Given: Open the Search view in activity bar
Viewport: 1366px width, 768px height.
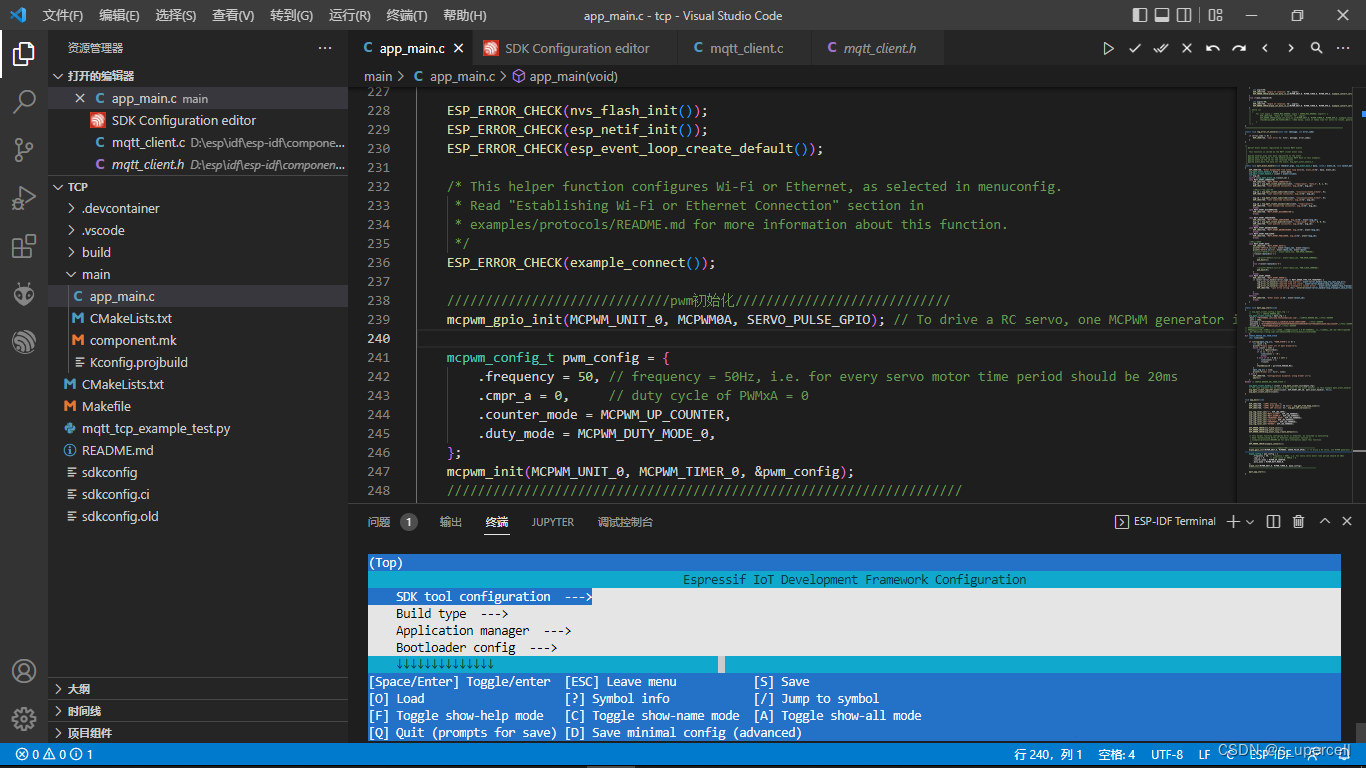Looking at the screenshot, I should [24, 102].
